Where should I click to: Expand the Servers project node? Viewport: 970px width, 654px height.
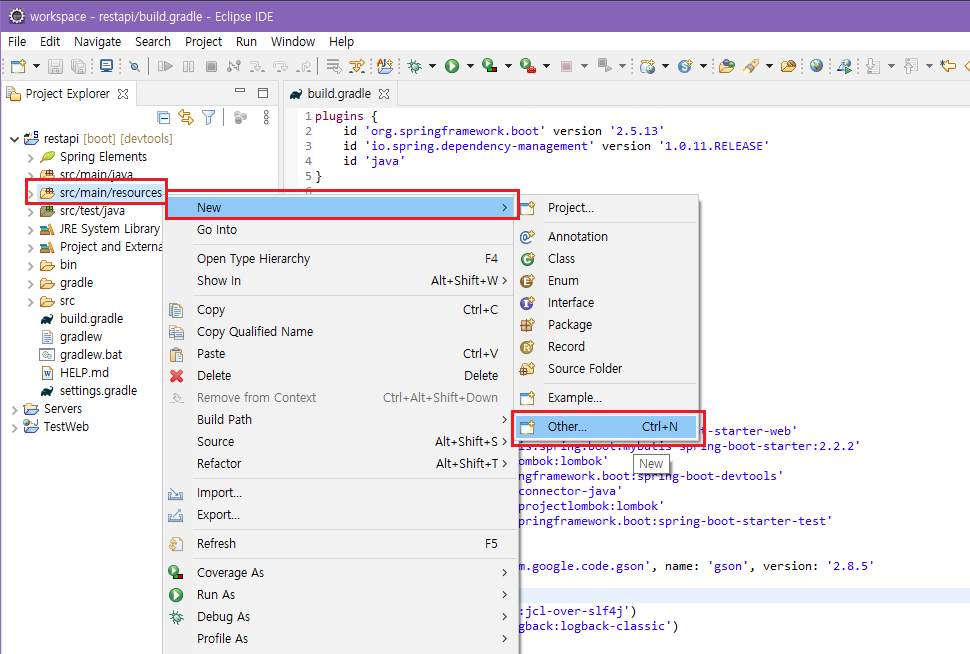coord(14,410)
